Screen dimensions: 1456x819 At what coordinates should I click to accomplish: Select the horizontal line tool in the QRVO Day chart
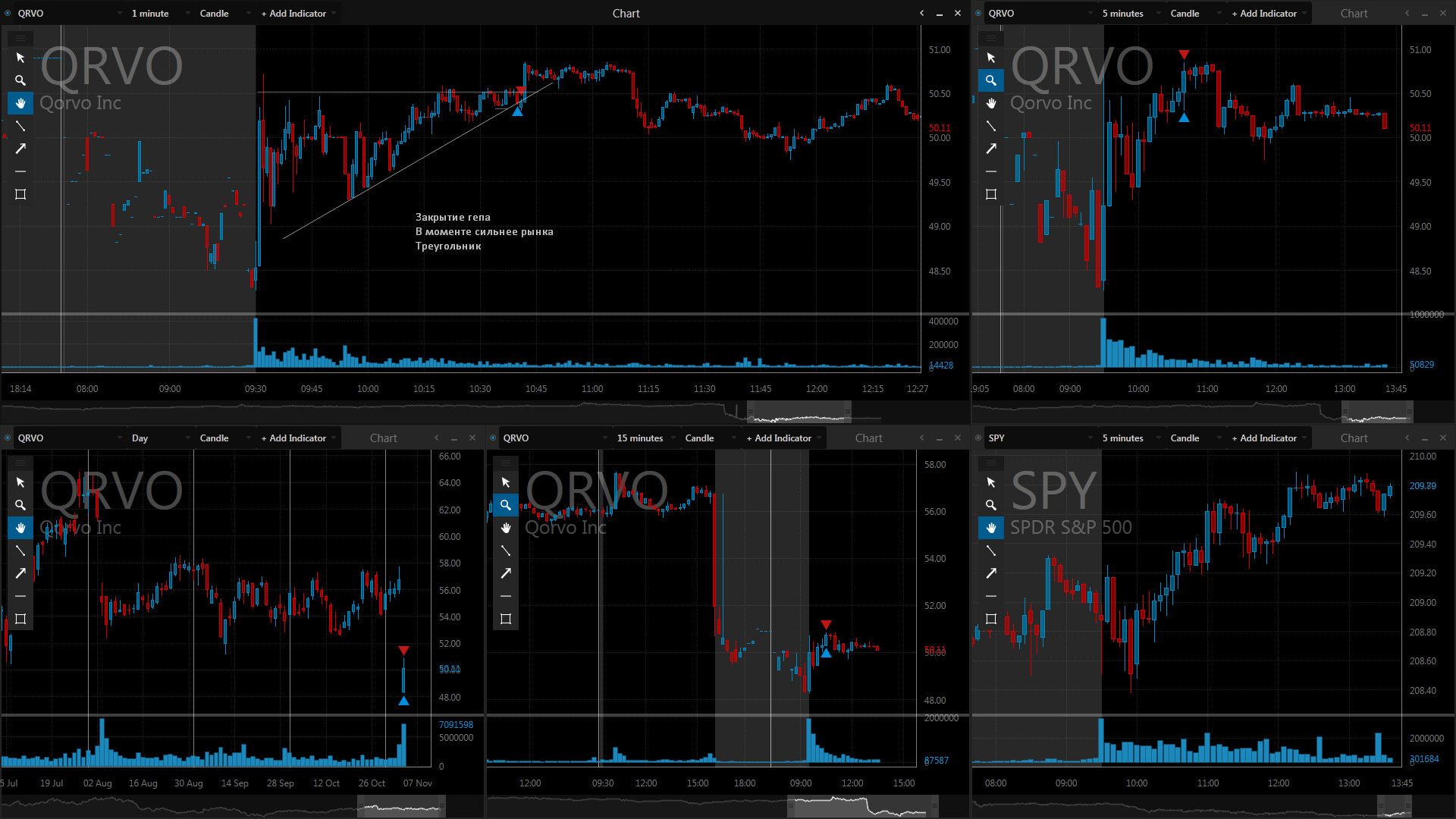point(20,596)
